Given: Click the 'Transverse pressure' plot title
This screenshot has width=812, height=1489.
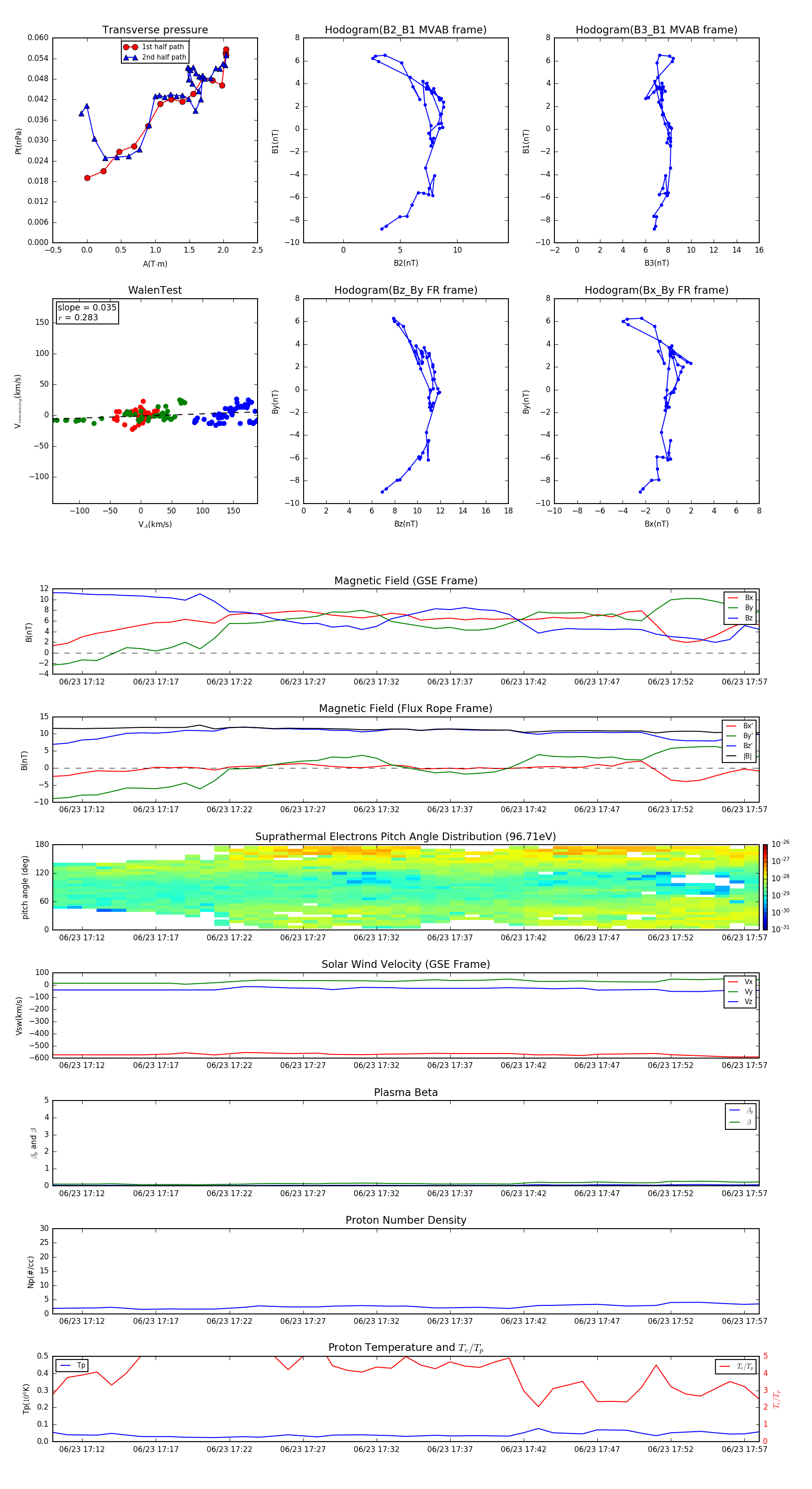Looking at the screenshot, I should [155, 30].
